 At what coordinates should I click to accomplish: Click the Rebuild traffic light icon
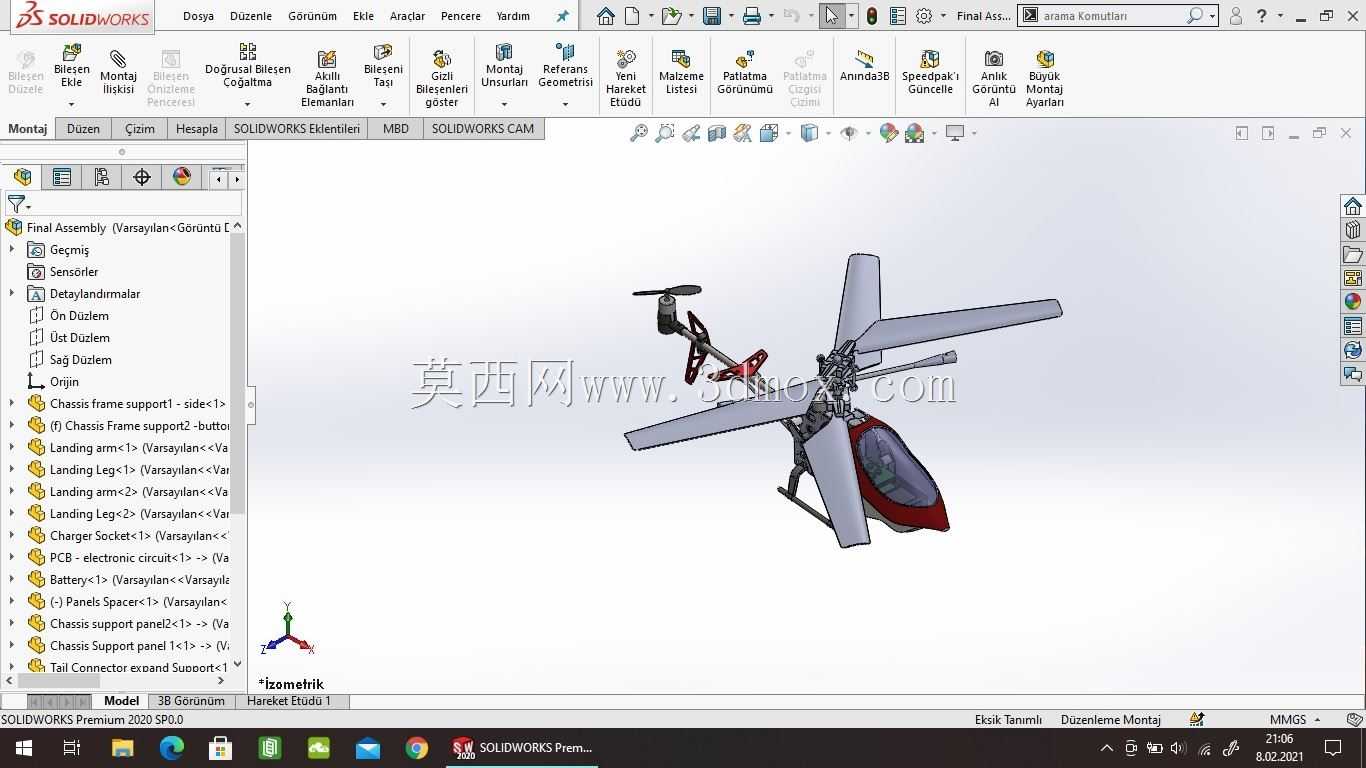[872, 16]
